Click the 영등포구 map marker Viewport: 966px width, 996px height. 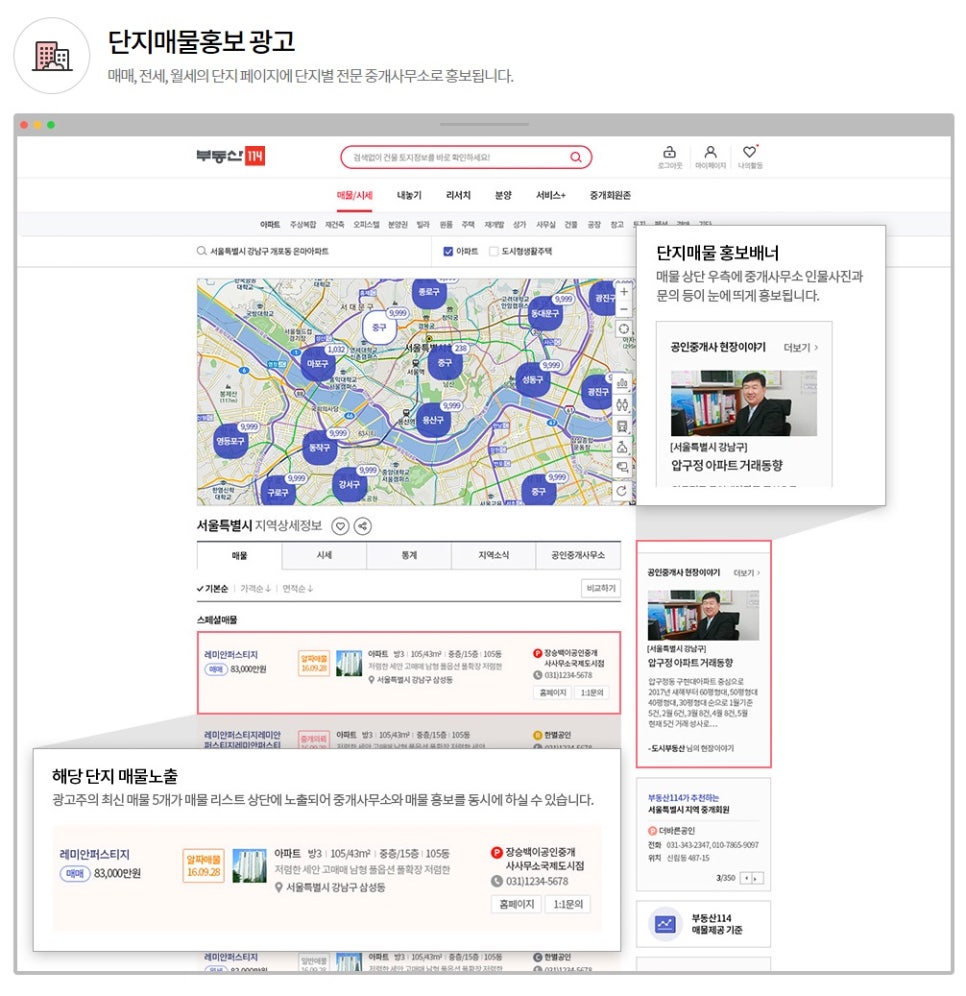tap(231, 441)
